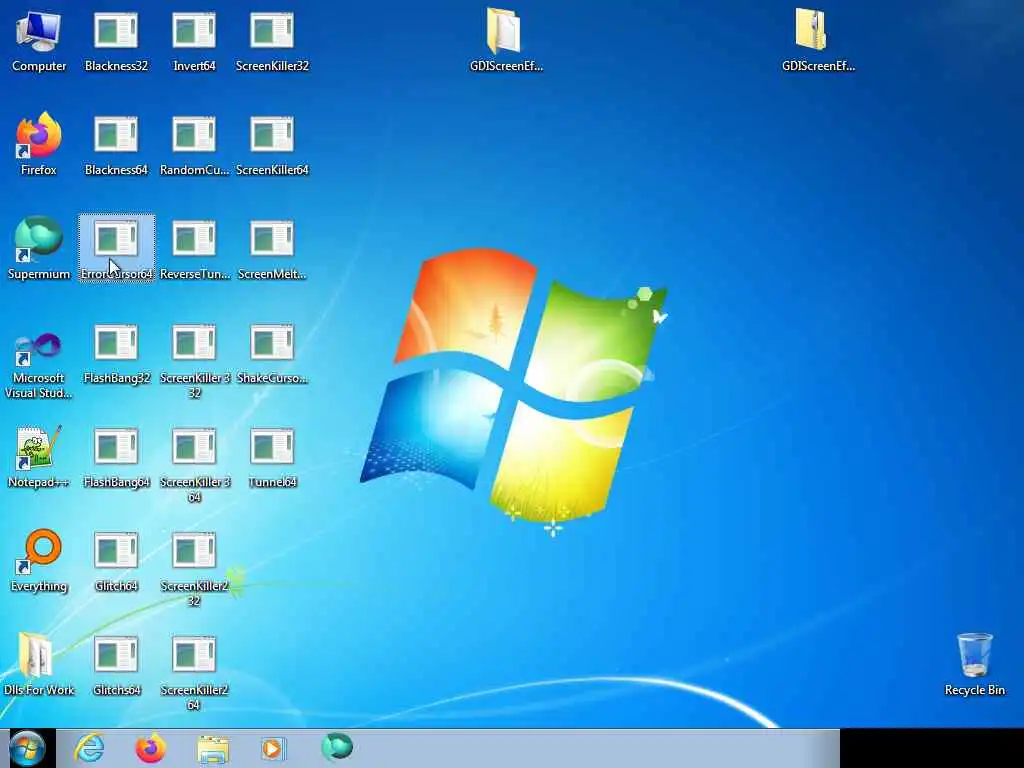
Task: Select the Dlls For Work folder
Action: pyautogui.click(x=39, y=665)
